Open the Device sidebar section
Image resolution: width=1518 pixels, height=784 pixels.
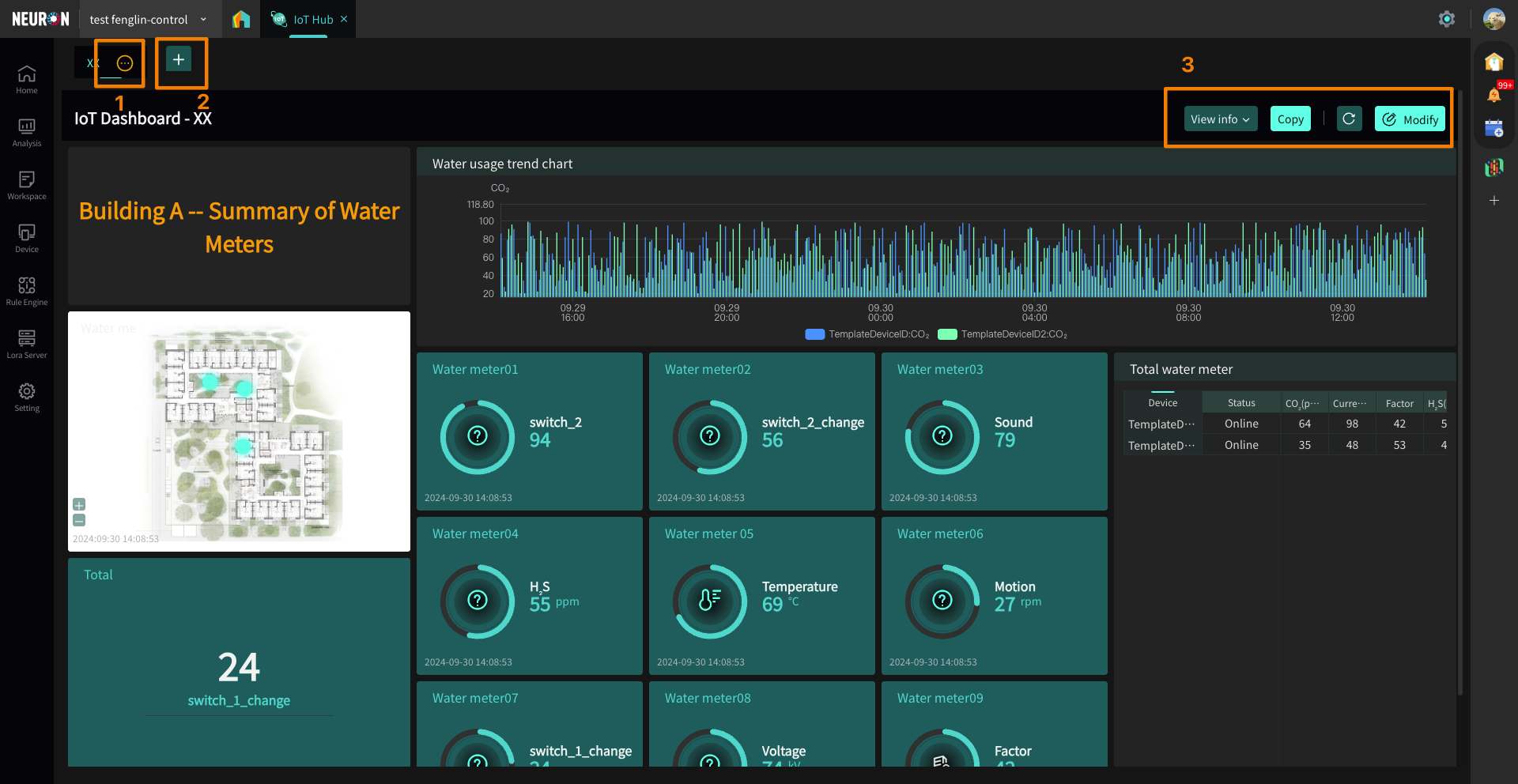click(x=27, y=239)
